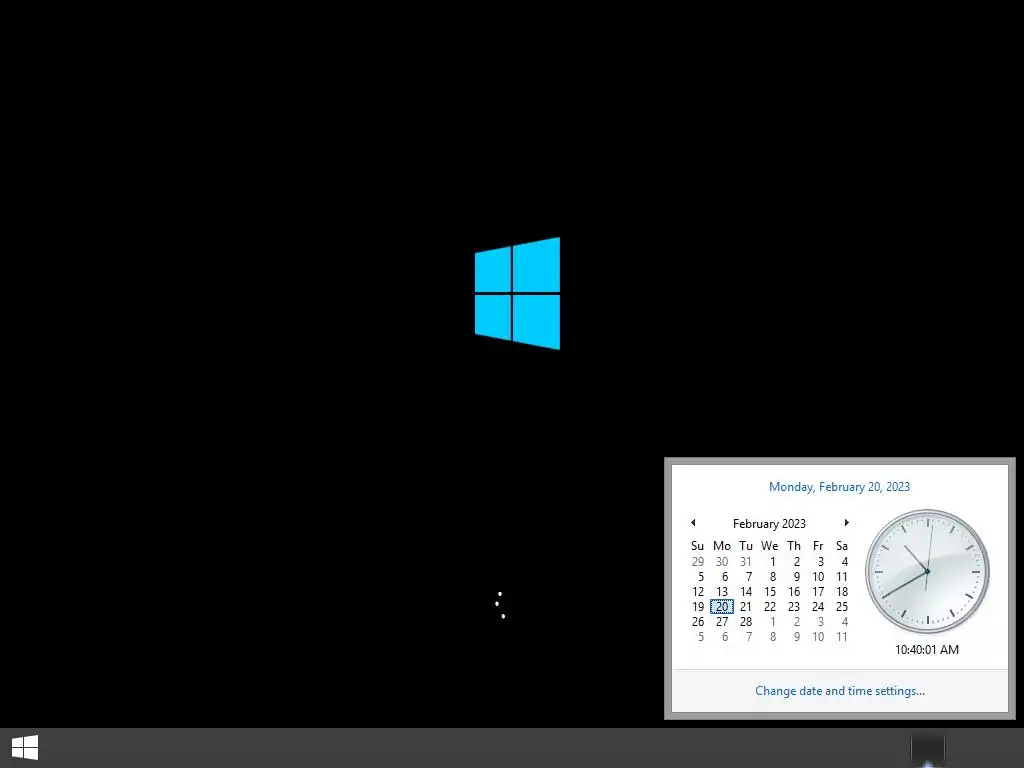Select Friday February 3 in first row

point(821,562)
